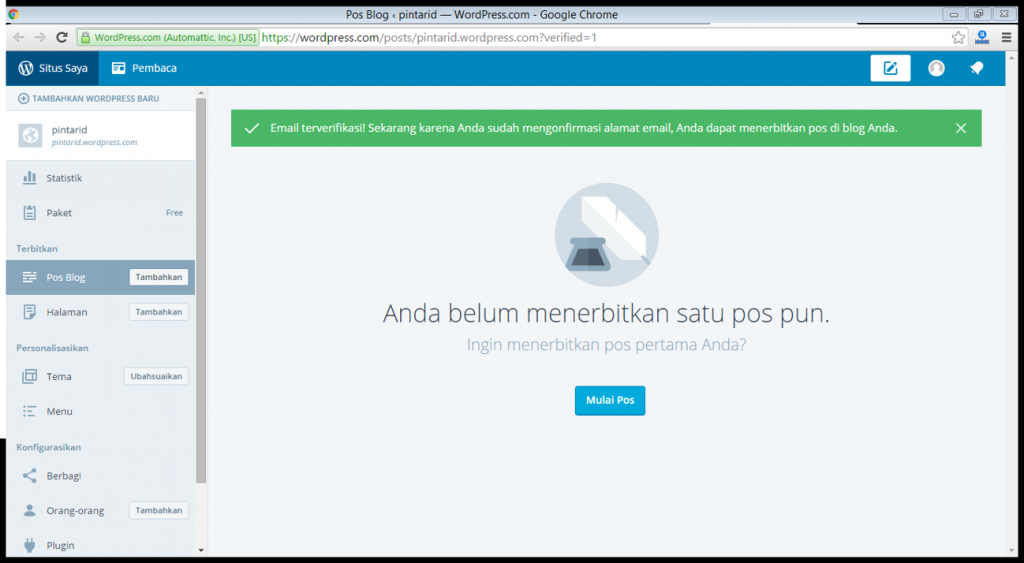Click the Mulai Pos button
Screen dimensions: 1024x563
pos(610,400)
